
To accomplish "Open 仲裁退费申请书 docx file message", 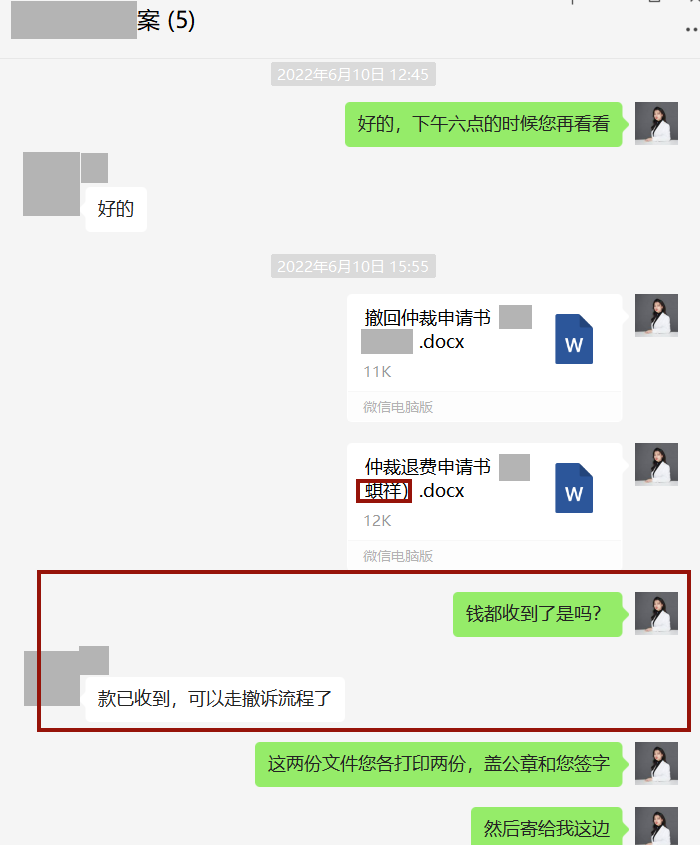I will [484, 505].
